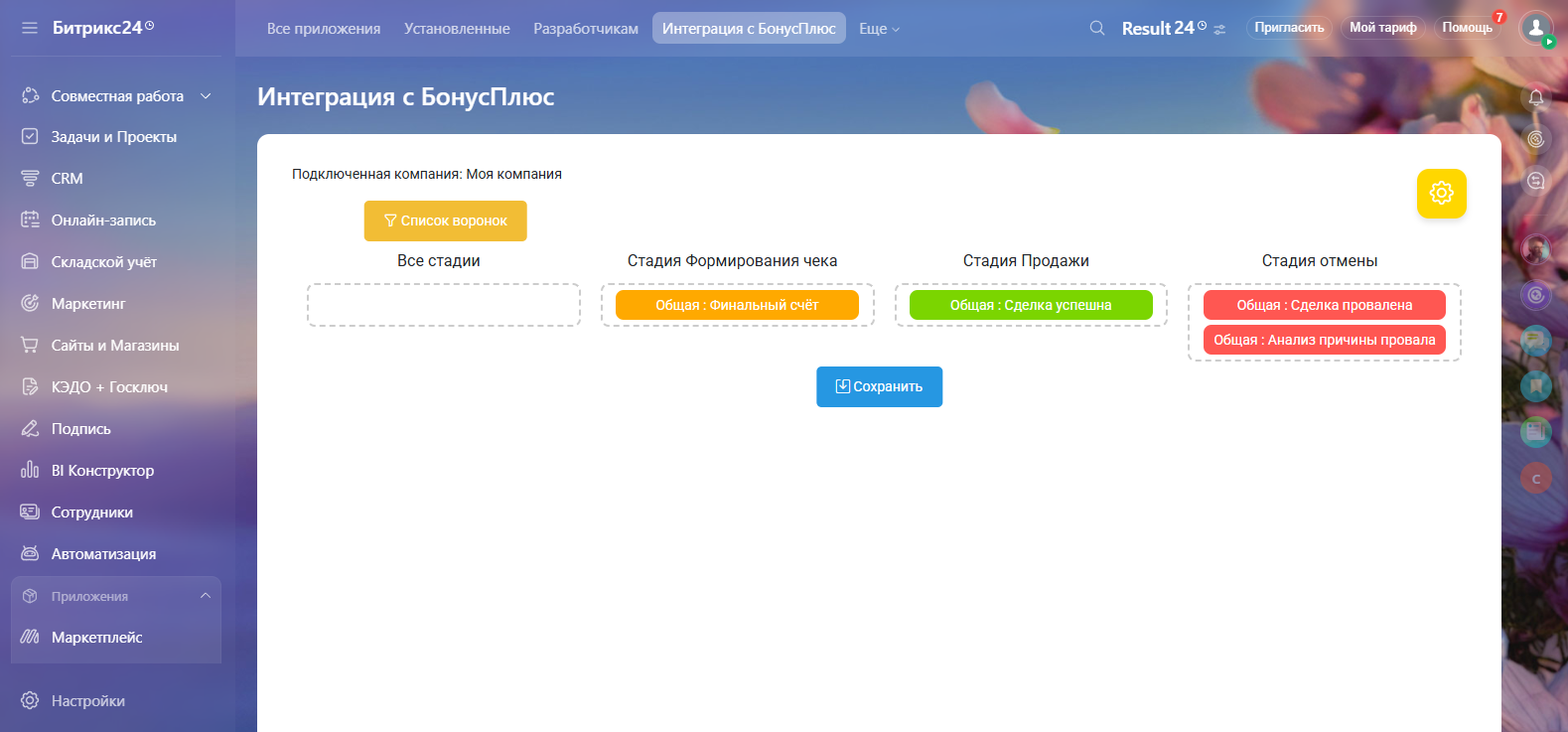Click the Помощь button

coord(1467,28)
